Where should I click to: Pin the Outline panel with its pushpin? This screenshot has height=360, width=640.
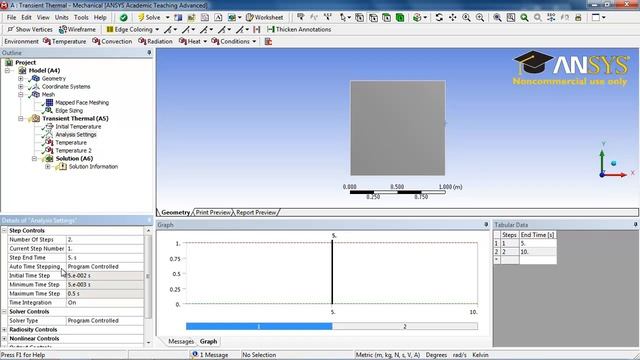[149, 53]
